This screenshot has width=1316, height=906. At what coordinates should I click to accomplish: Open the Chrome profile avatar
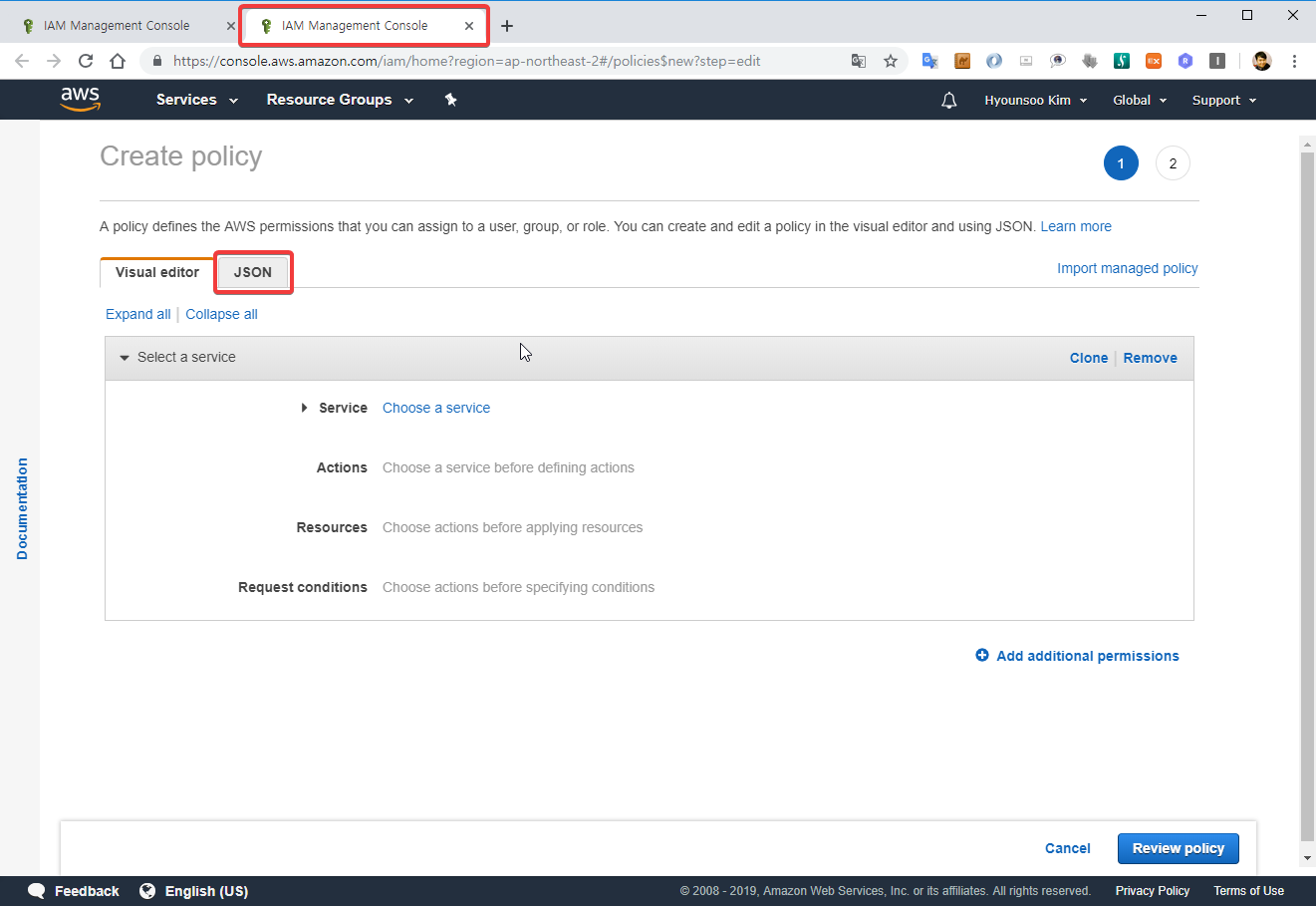click(x=1262, y=61)
